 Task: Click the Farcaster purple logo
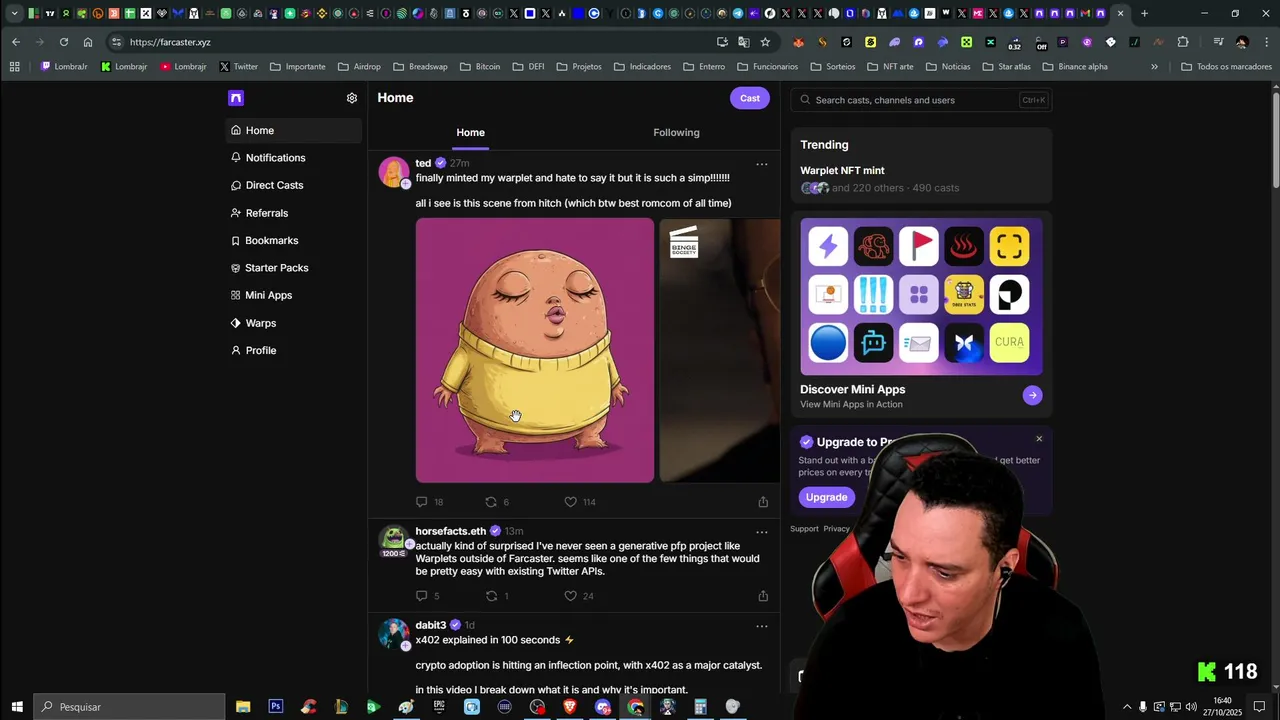click(x=236, y=98)
